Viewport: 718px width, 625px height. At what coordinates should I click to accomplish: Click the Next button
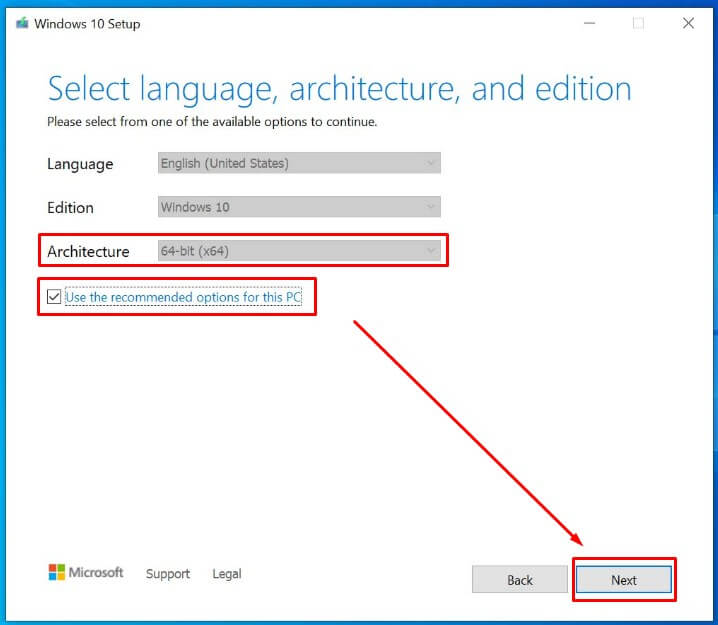coord(624,580)
